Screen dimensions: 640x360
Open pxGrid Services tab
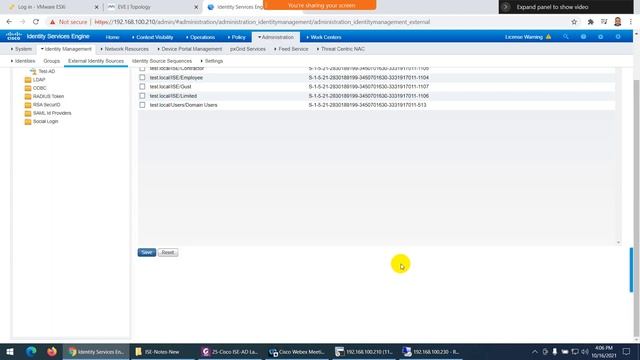pyautogui.click(x=247, y=49)
